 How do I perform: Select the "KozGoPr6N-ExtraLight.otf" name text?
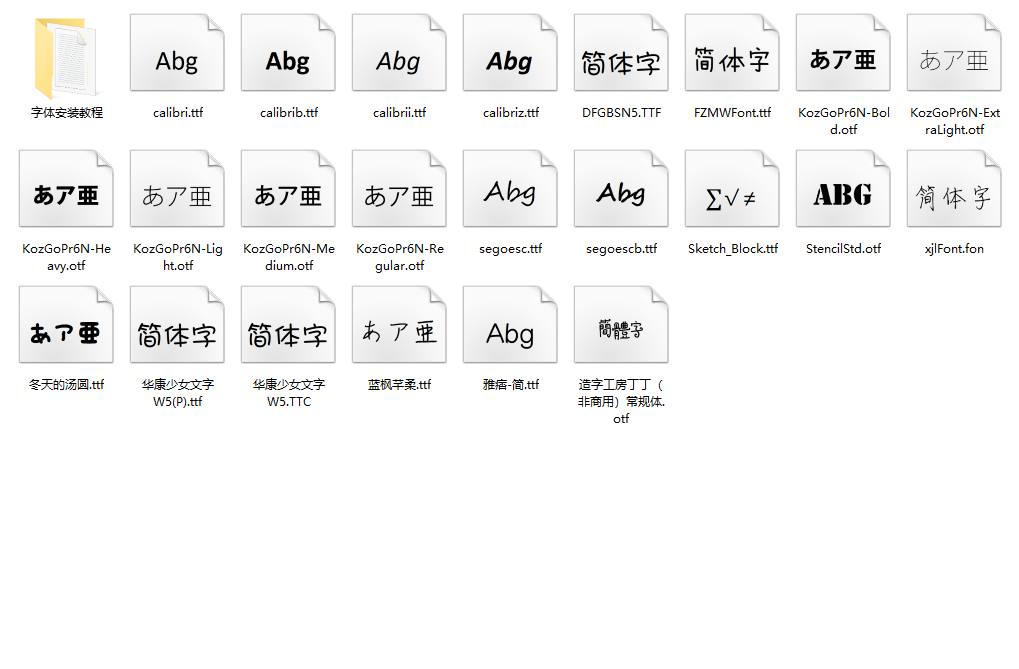click(x=955, y=121)
